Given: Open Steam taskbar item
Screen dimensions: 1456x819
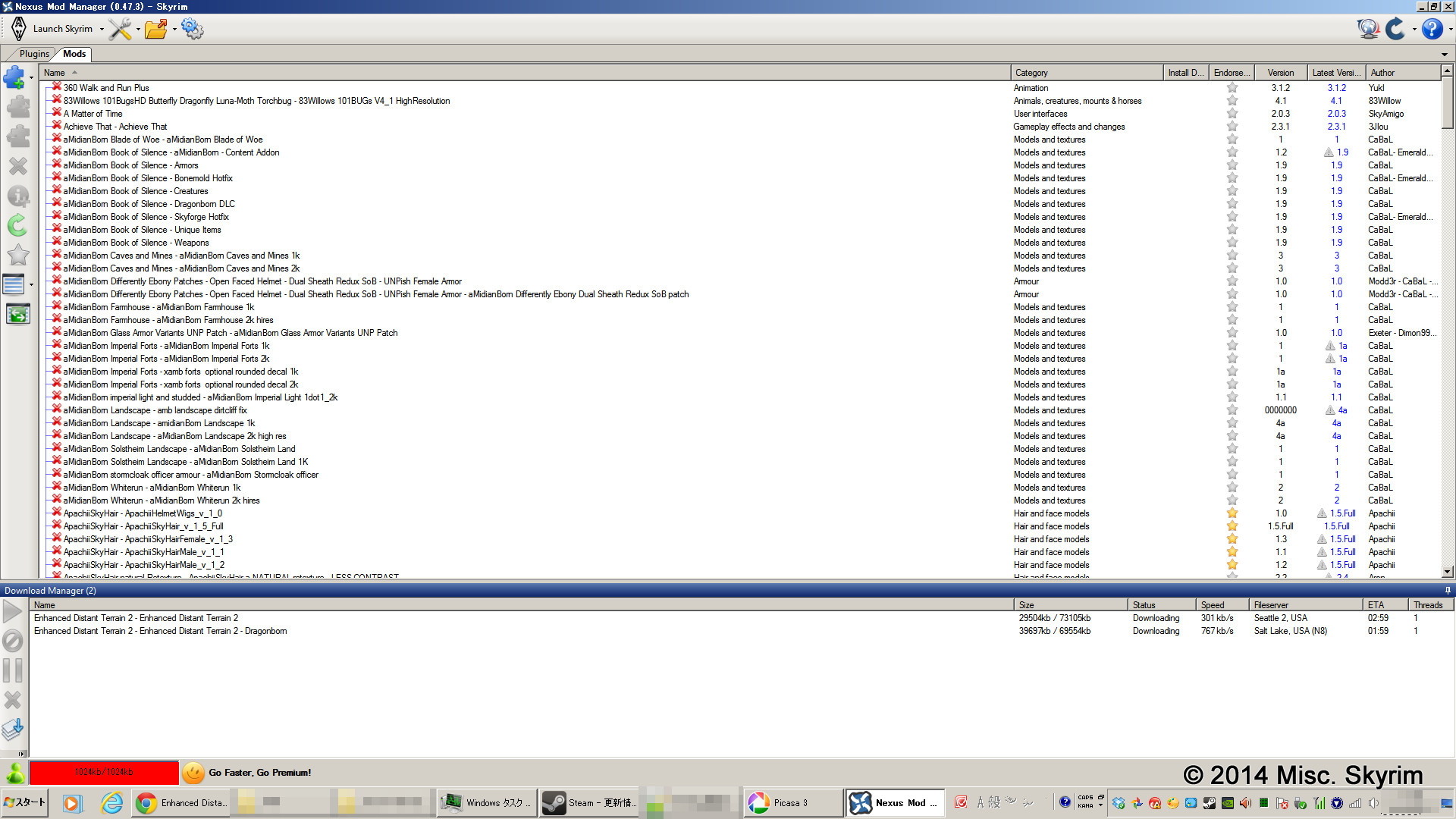Looking at the screenshot, I should (x=589, y=802).
